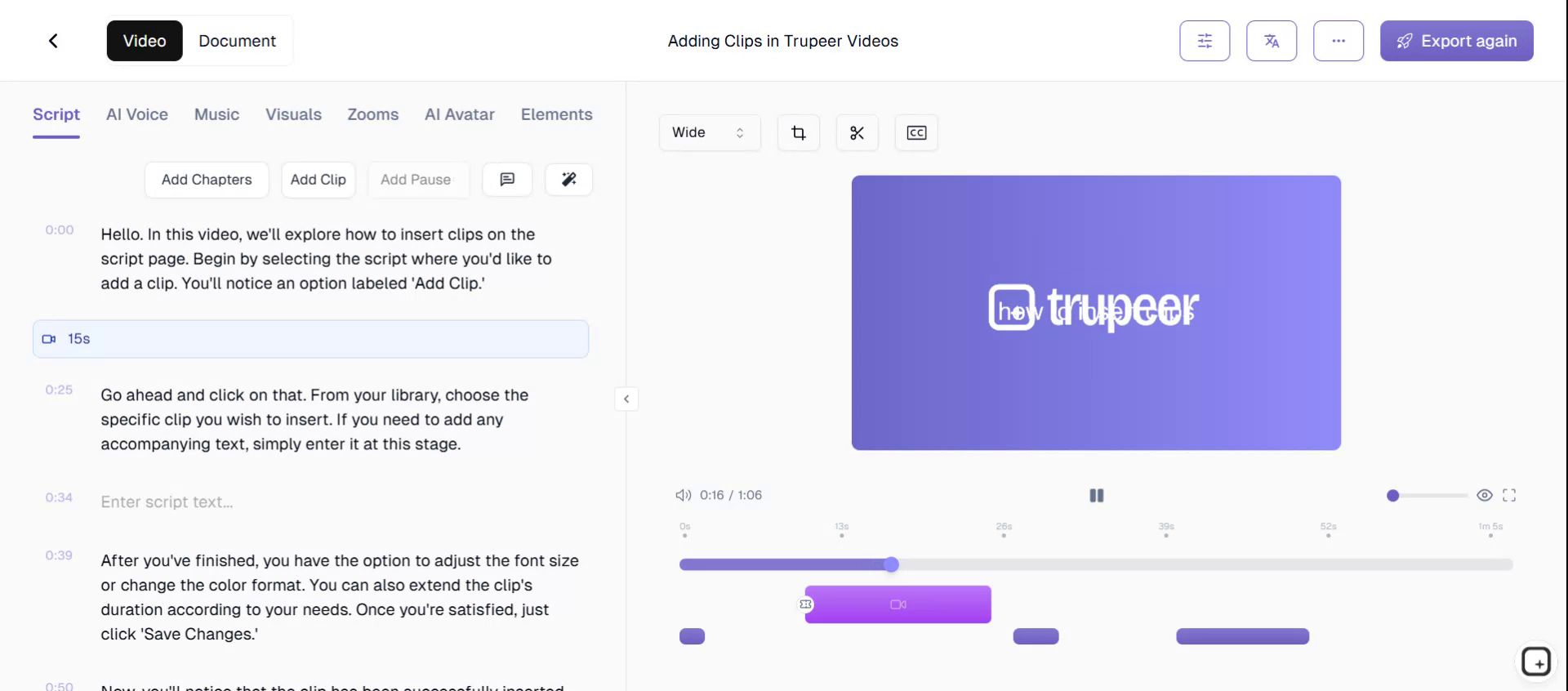
Task: Click the Add Chapters button
Action: (207, 180)
